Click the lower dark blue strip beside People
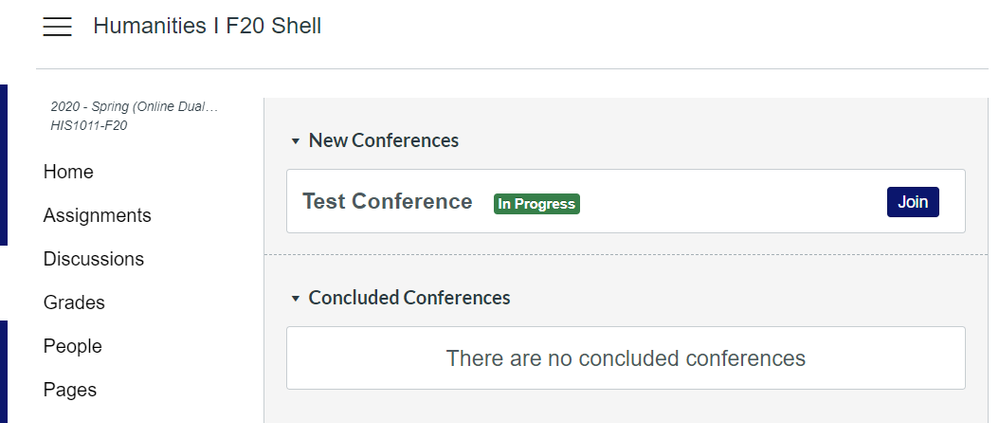Viewport: 999px width, 423px height. coord(3,370)
